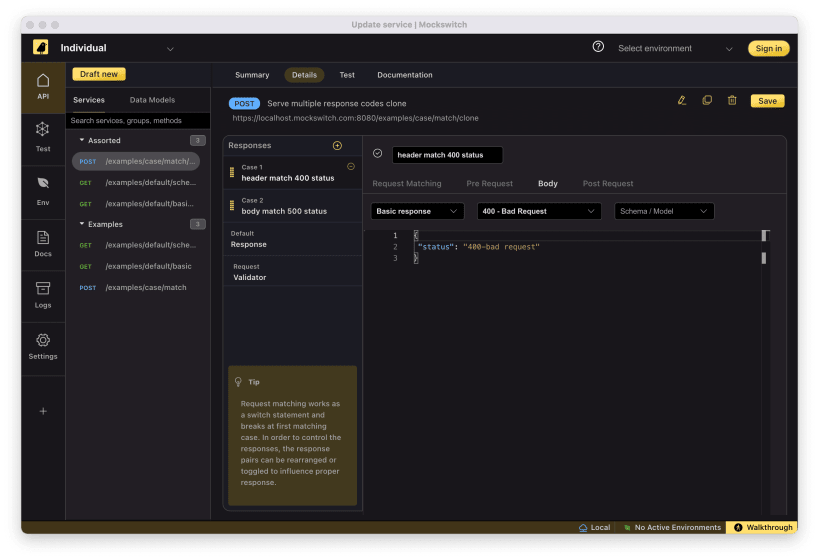Click the plus icon in left sidebar

(x=43, y=411)
